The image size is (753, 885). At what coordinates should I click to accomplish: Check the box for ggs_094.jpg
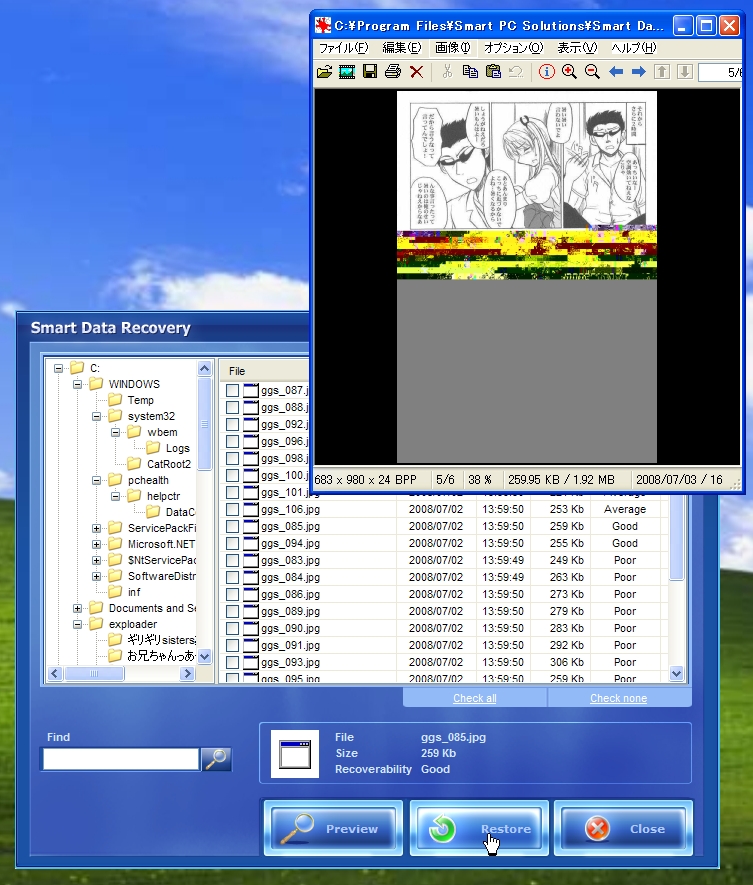(x=233, y=543)
